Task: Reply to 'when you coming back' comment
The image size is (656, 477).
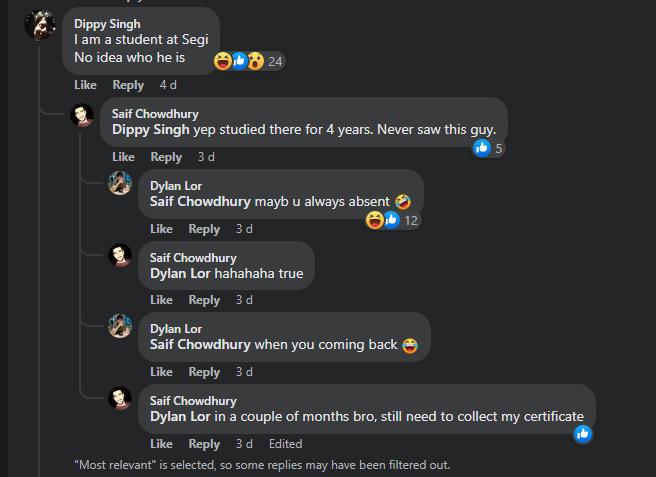Action: [204, 372]
